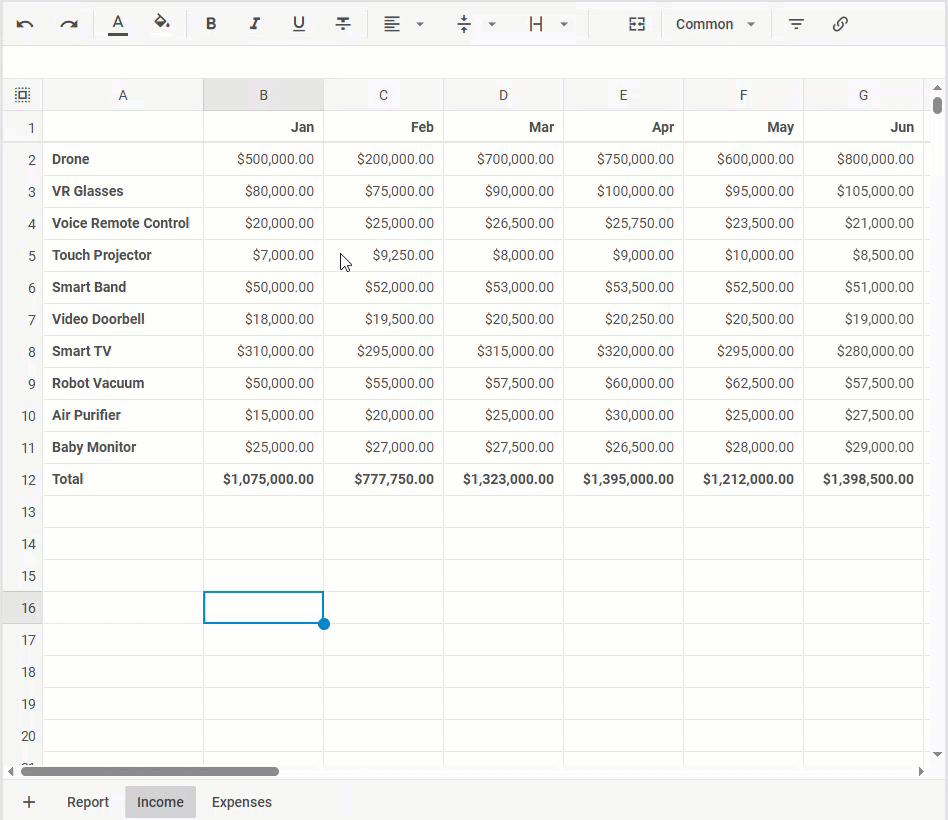Click the fill handle of selected cell

click(323, 623)
